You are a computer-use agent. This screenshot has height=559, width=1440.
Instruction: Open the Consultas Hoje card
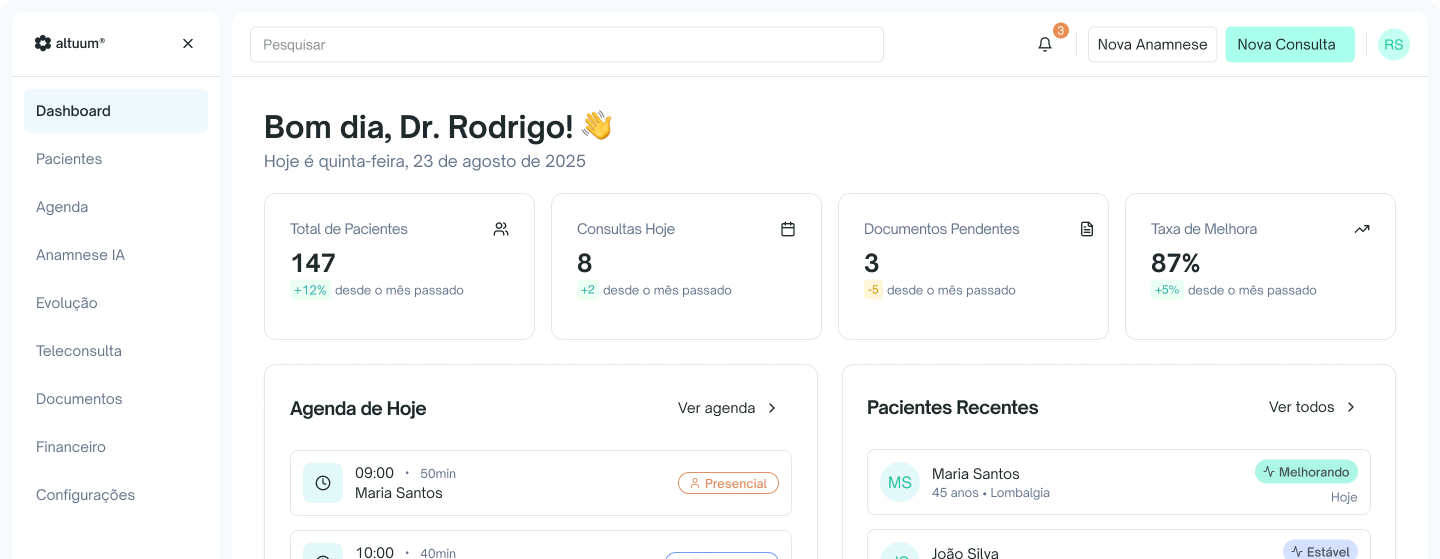[x=686, y=266]
